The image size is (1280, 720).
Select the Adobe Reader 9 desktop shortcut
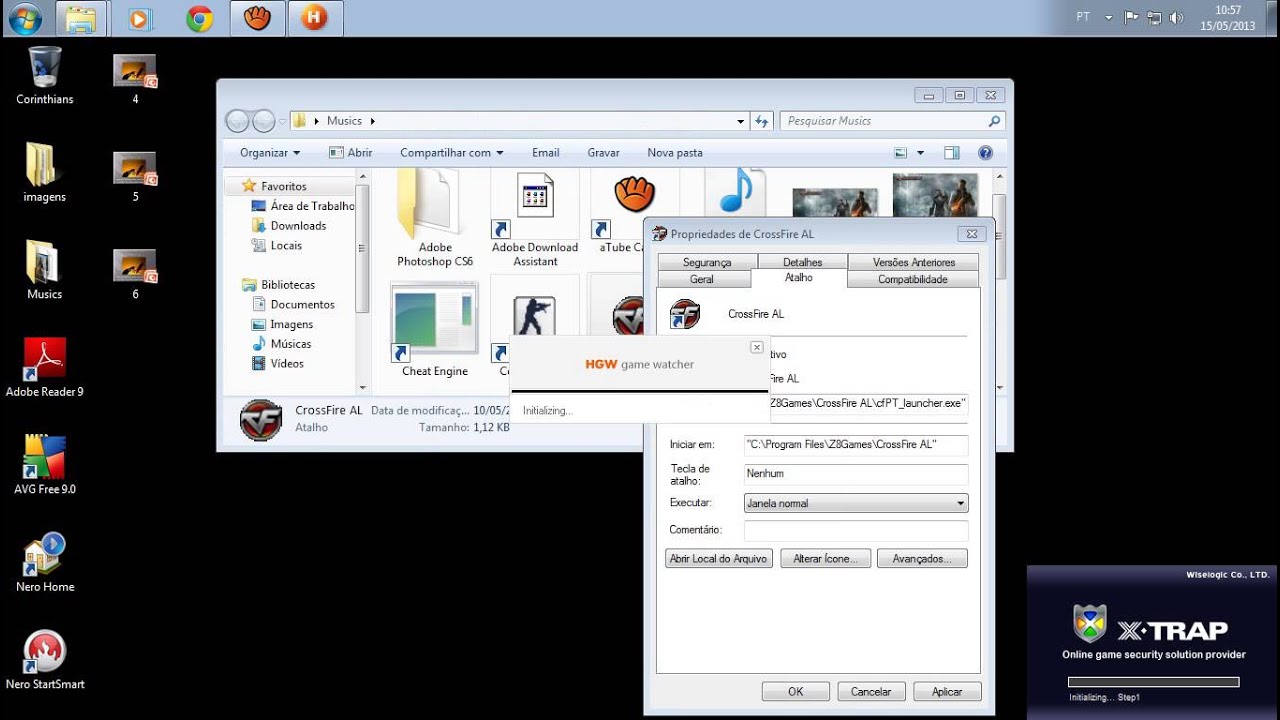pos(44,368)
